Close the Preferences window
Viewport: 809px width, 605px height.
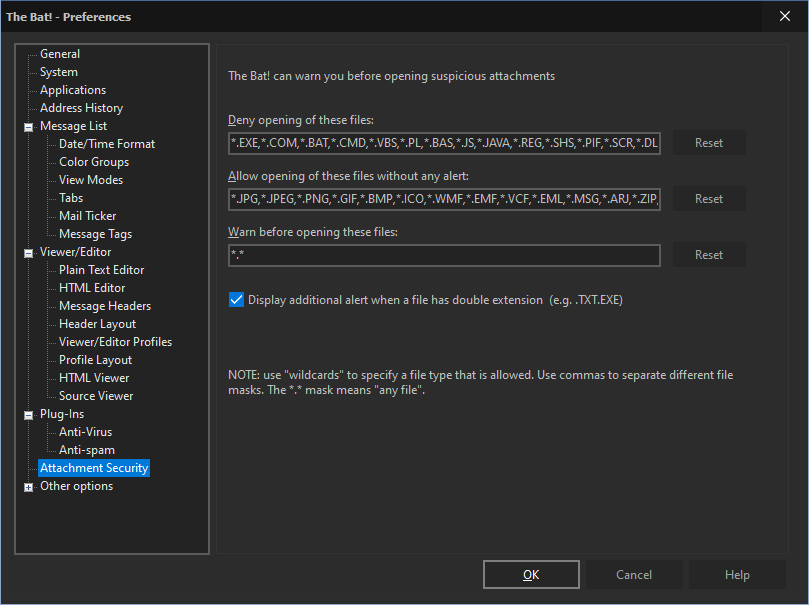pyautogui.click(x=785, y=17)
